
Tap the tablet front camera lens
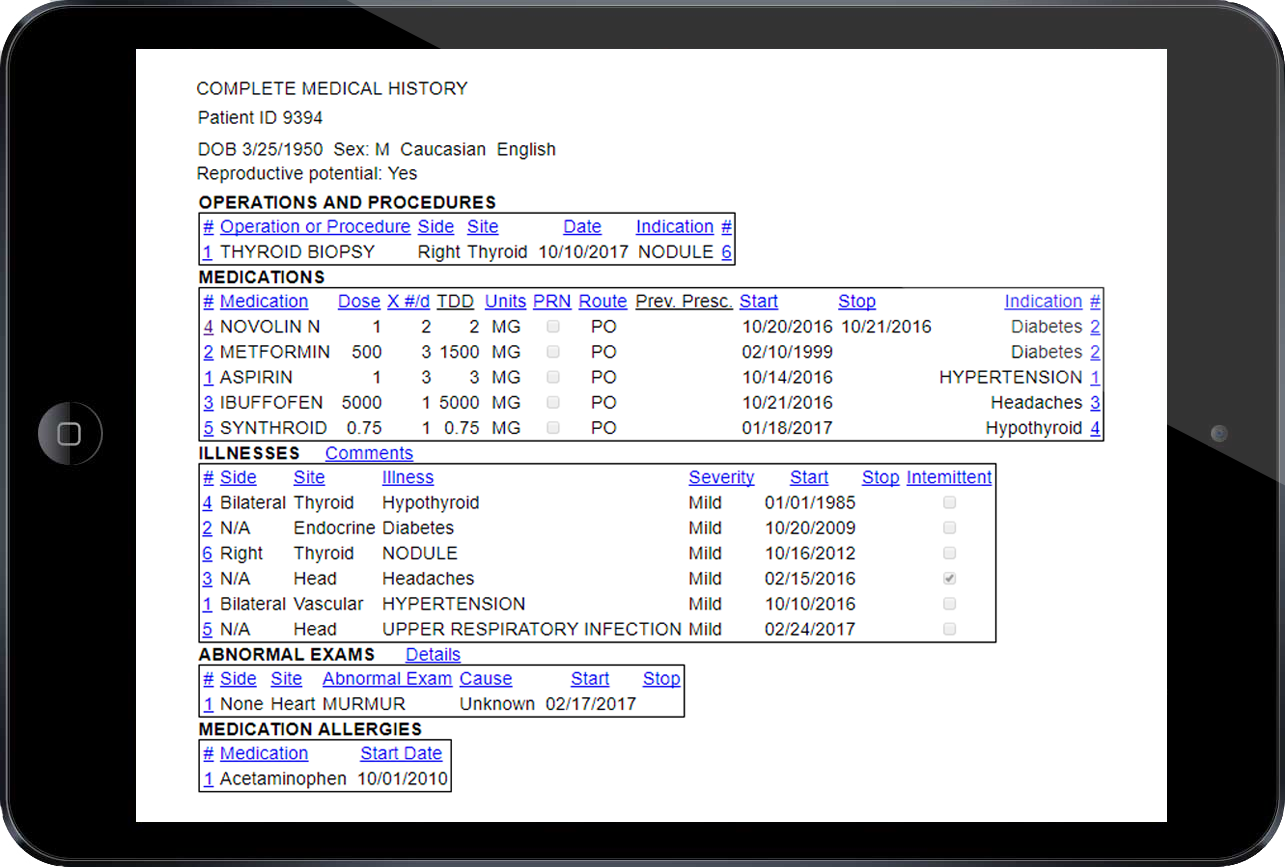pyautogui.click(x=1218, y=433)
